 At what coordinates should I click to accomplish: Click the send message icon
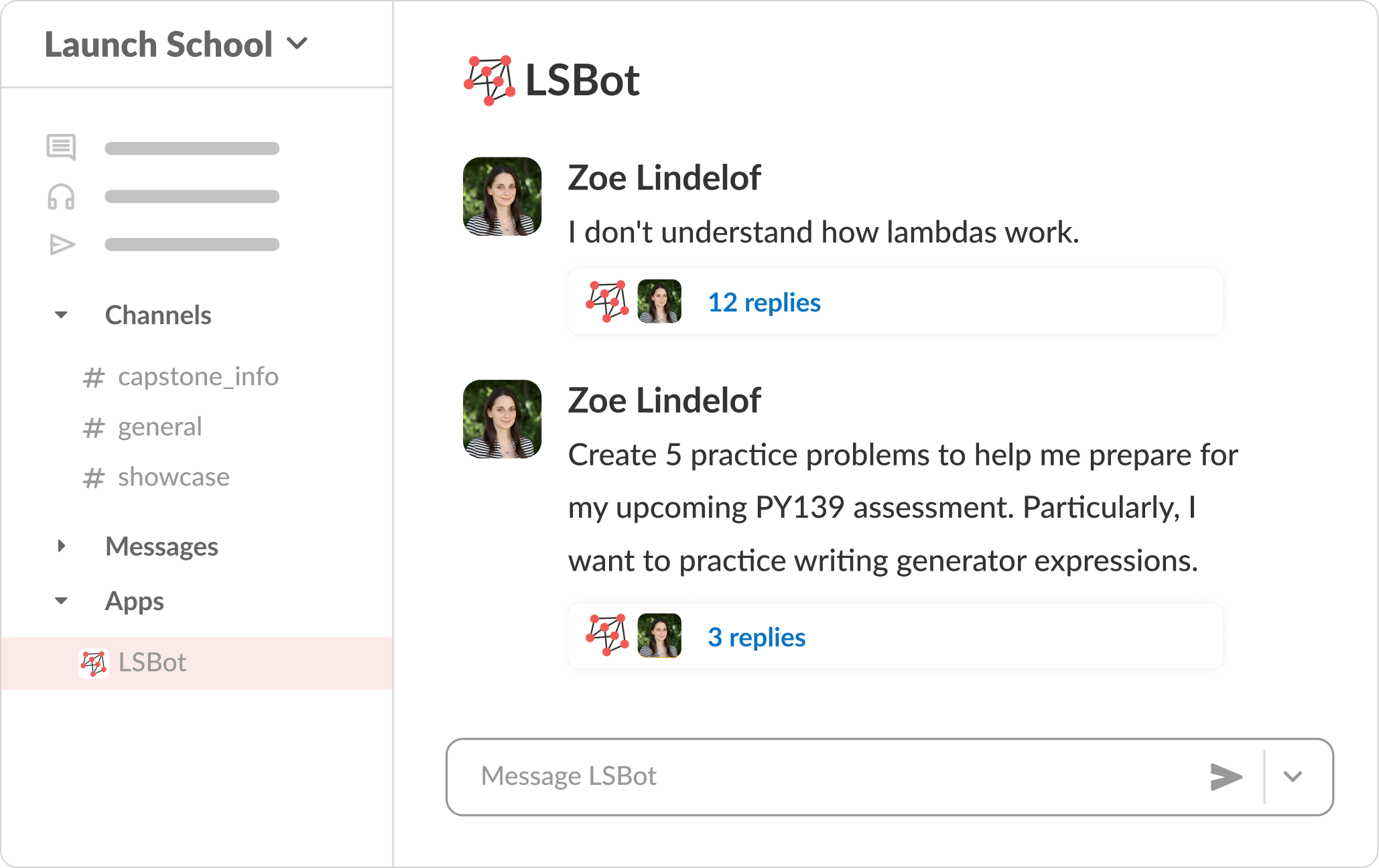coord(1226,777)
